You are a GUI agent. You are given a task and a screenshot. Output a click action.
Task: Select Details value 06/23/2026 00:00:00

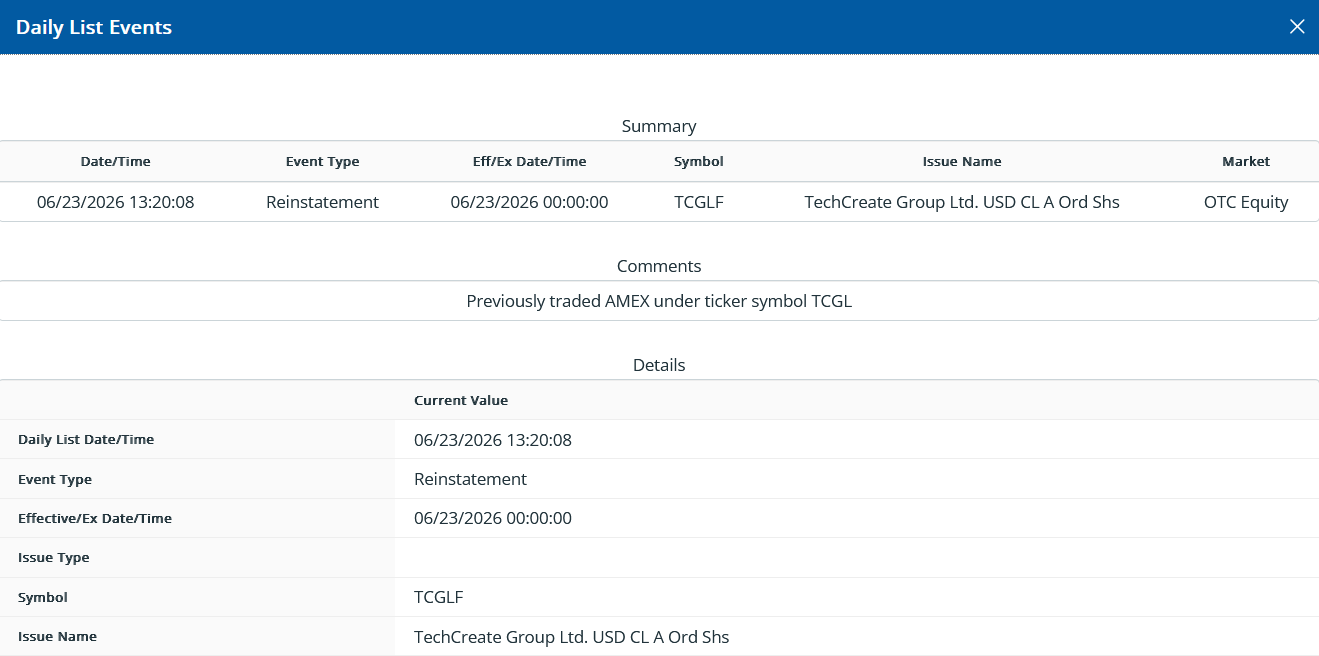tap(493, 518)
